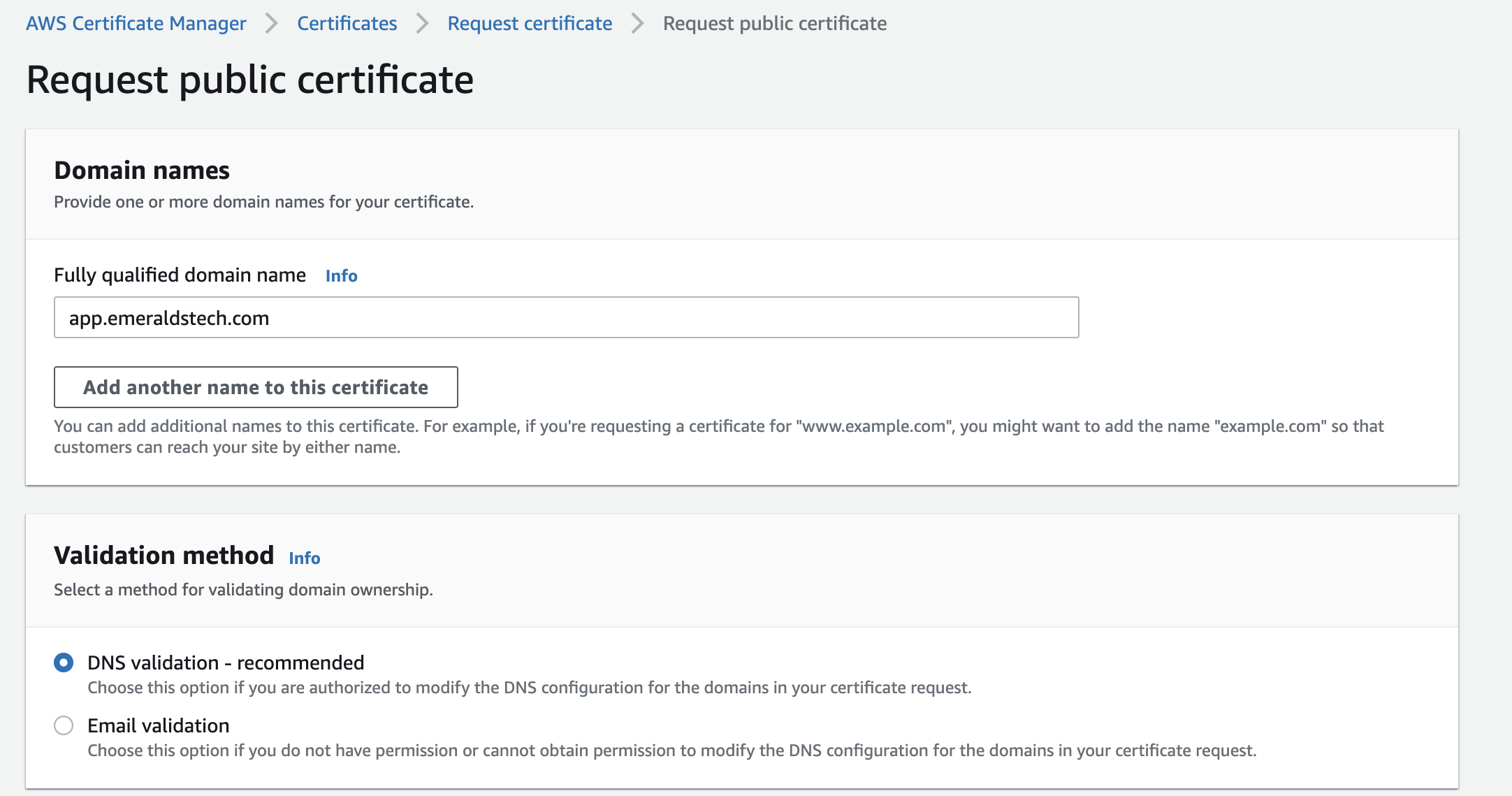The width and height of the screenshot is (1512, 796).
Task: Click the current Request public certificate breadcrumb
Action: pyautogui.click(x=774, y=24)
